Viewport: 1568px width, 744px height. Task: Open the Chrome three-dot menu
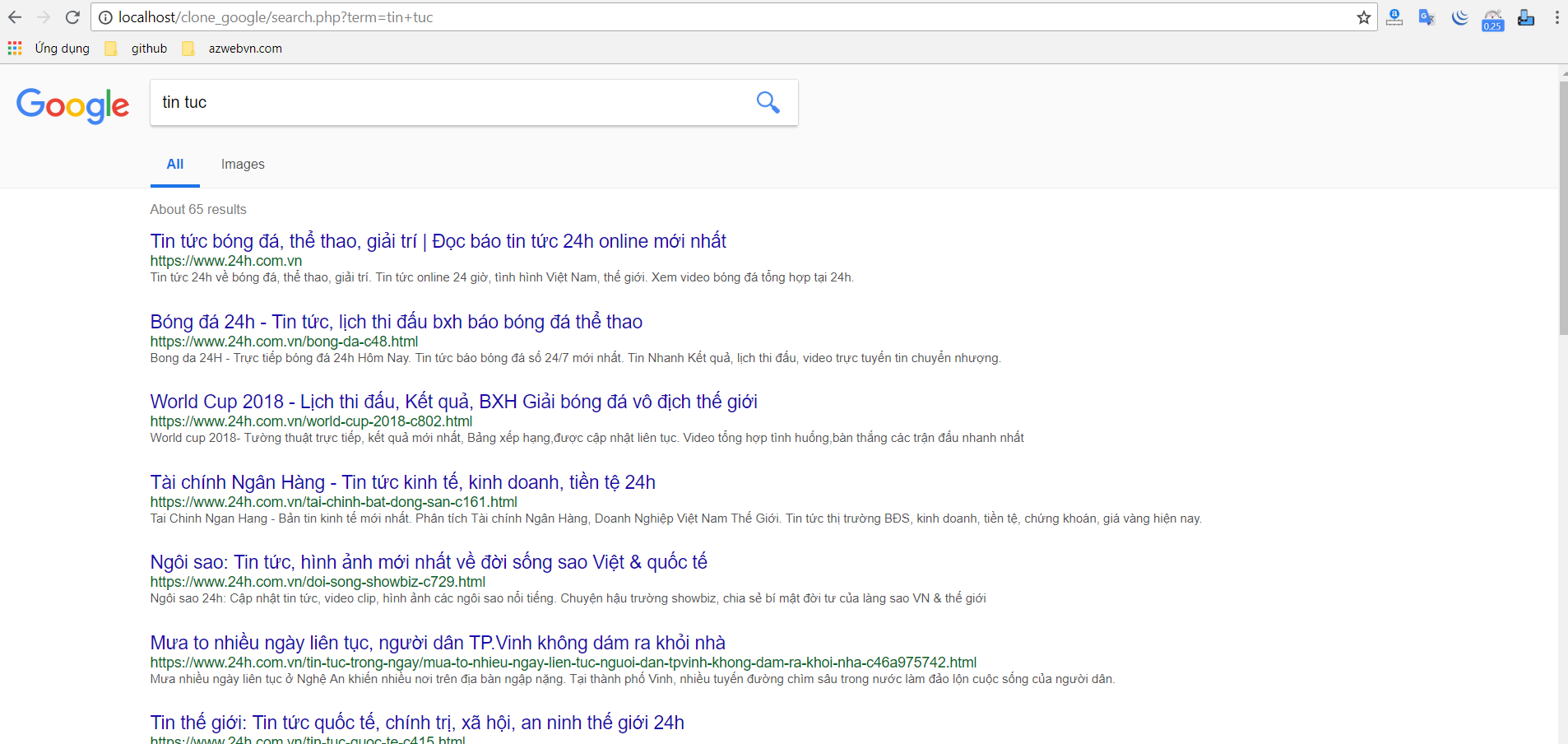pos(1556,17)
